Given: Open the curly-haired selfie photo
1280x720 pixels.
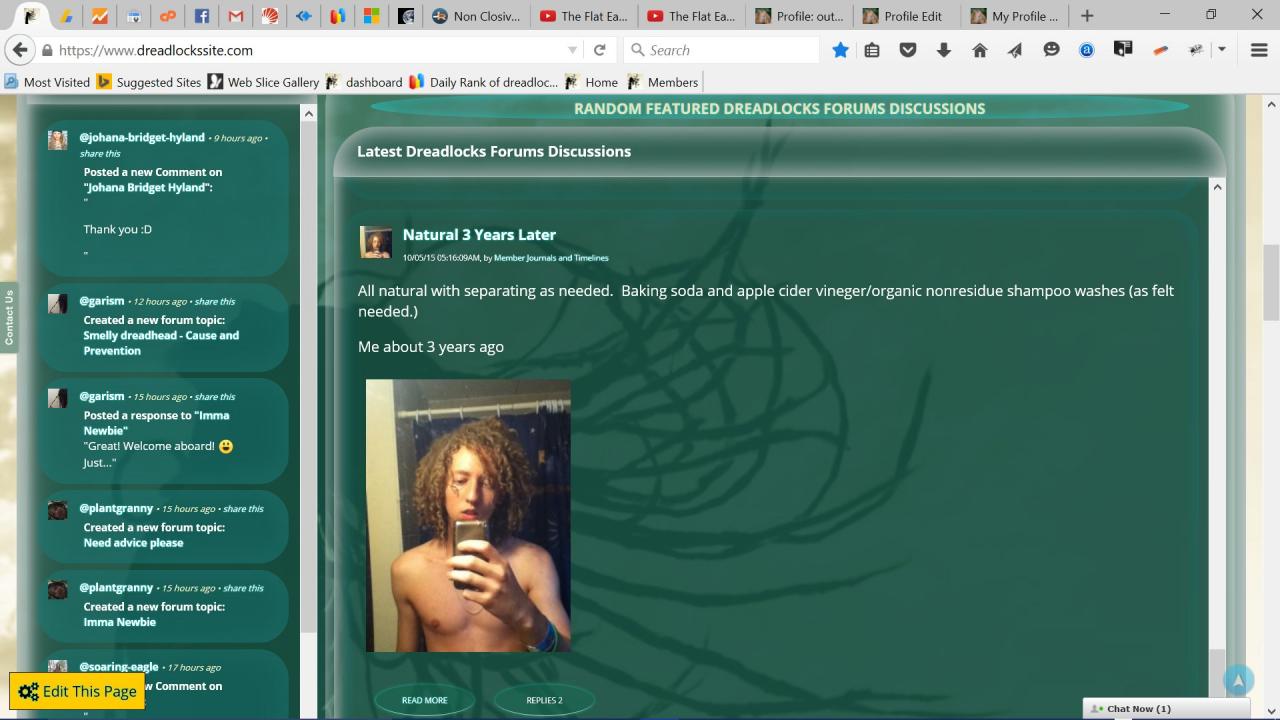Looking at the screenshot, I should pos(468,516).
